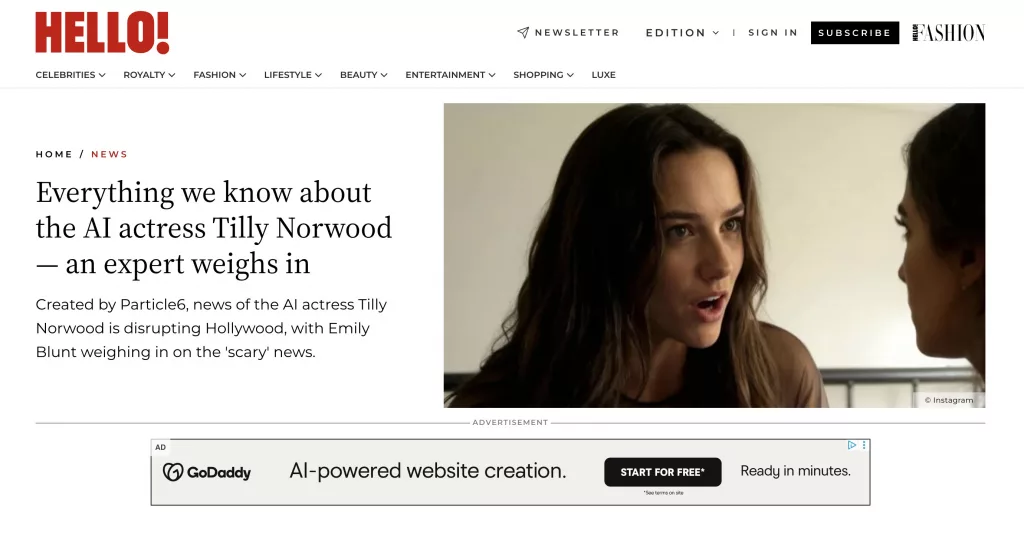Open the Fashion navigation menu
The height and width of the screenshot is (533, 1024).
[x=219, y=75]
